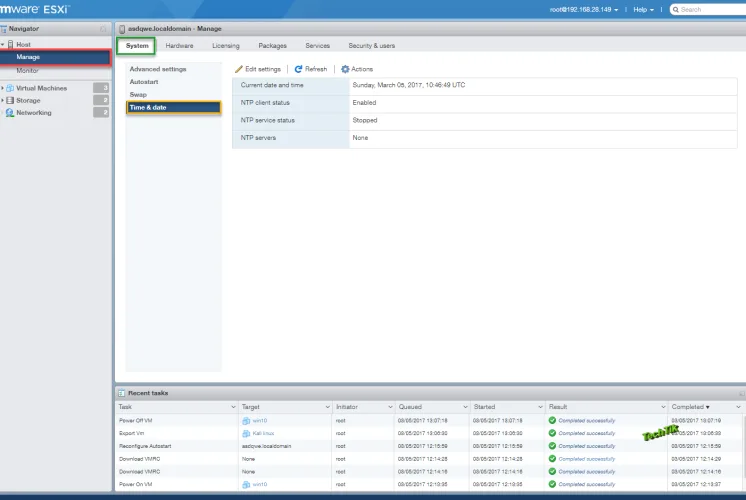Viewport: 746px width, 500px height.
Task: Switch to the Hardware tab
Action: 179,46
